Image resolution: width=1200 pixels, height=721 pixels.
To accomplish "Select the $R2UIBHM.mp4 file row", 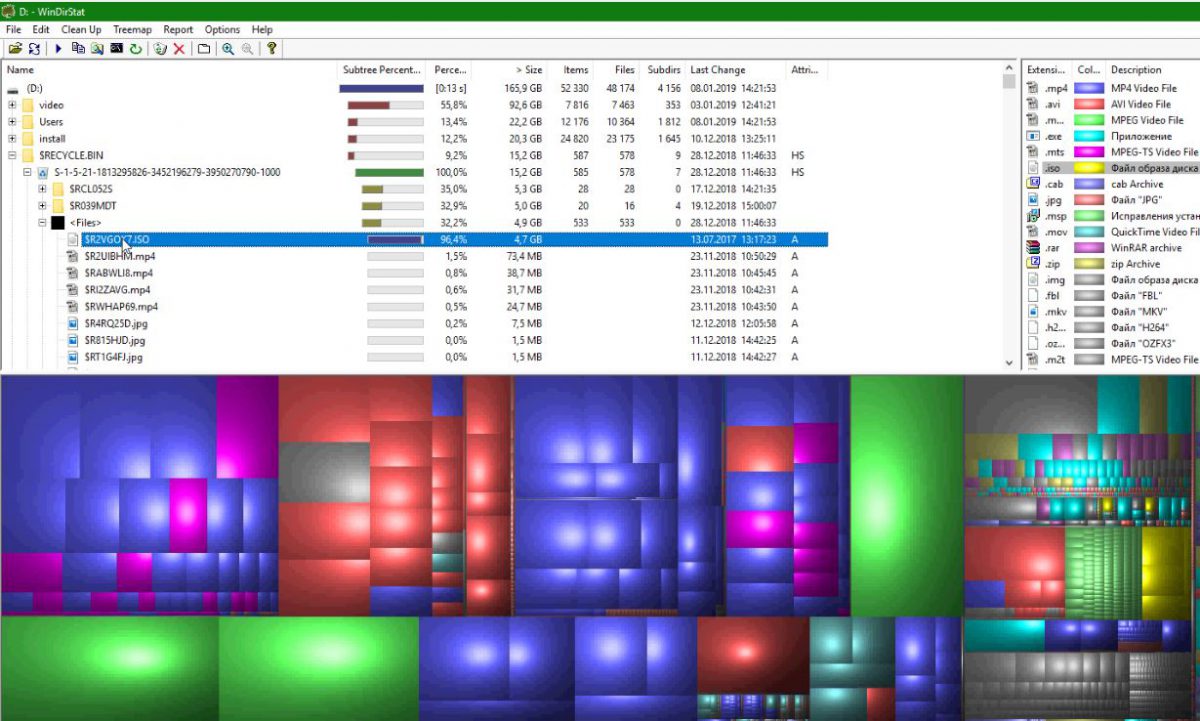I will [120, 256].
